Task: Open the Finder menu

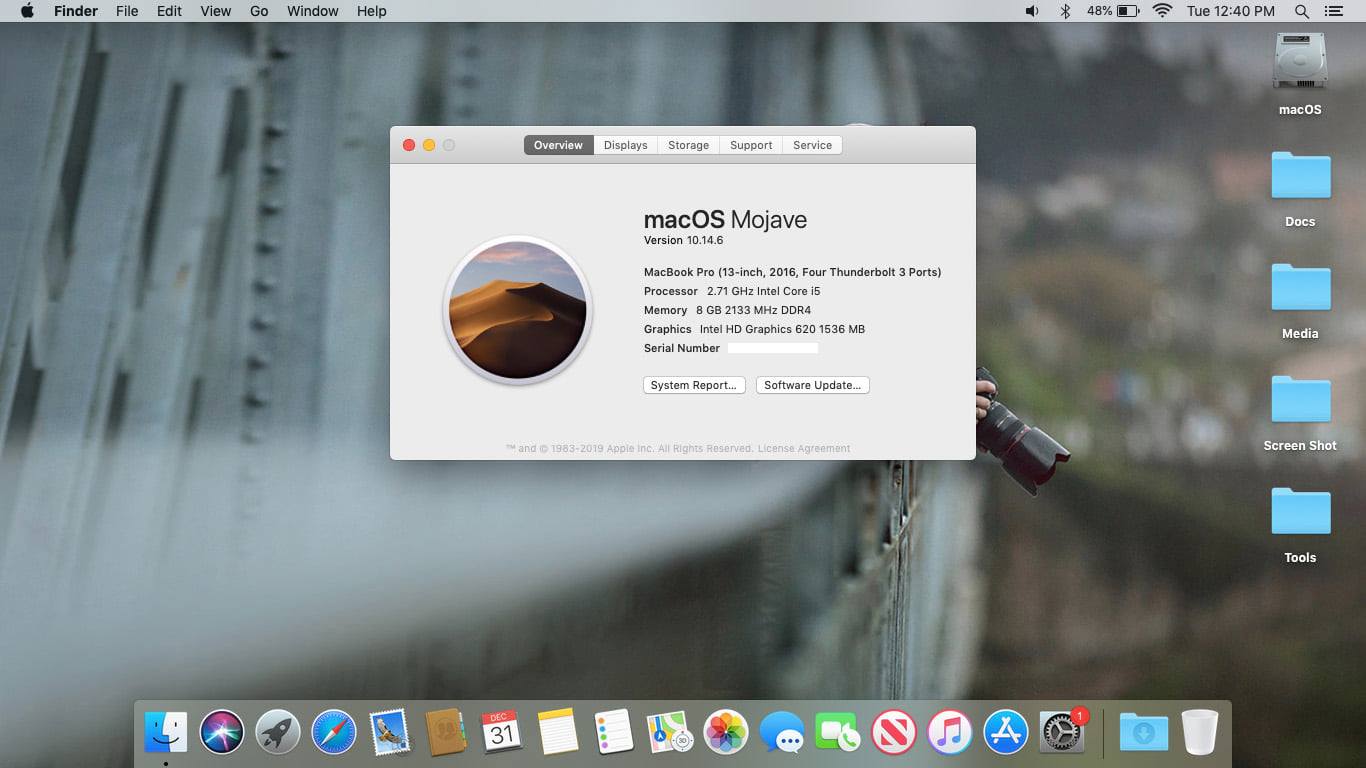Action: pos(76,11)
